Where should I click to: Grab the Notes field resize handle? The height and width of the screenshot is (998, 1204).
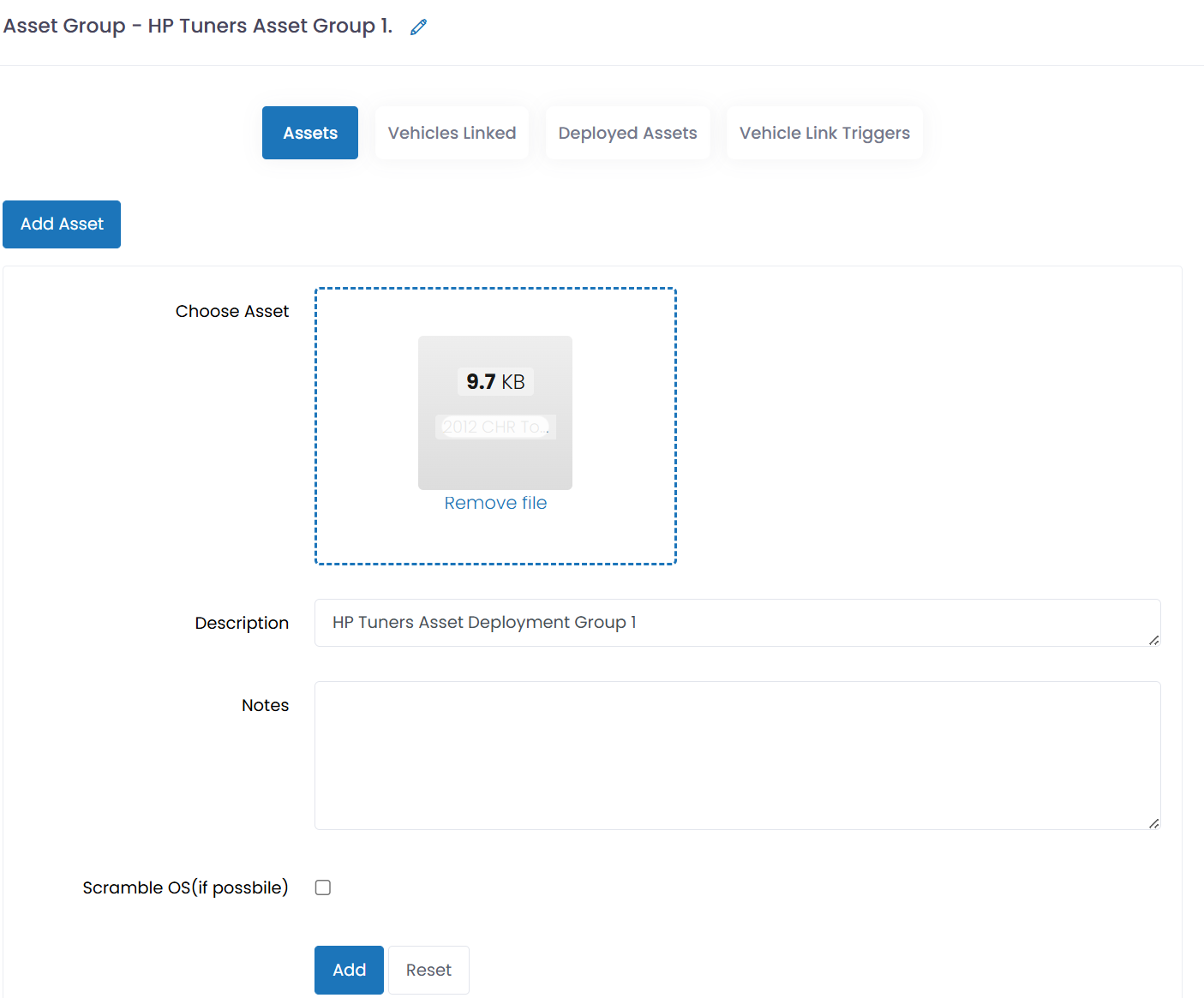[x=1154, y=823]
